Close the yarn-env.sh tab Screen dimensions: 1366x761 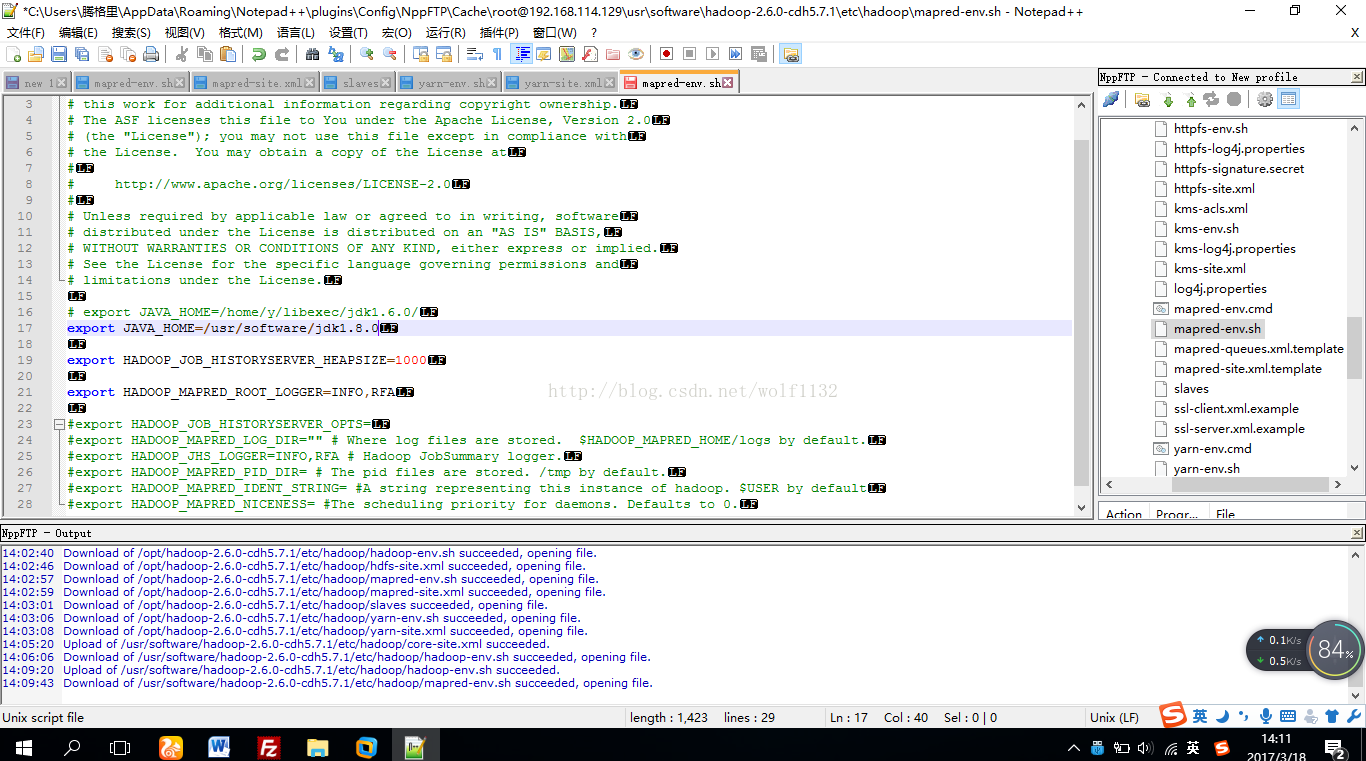[493, 83]
